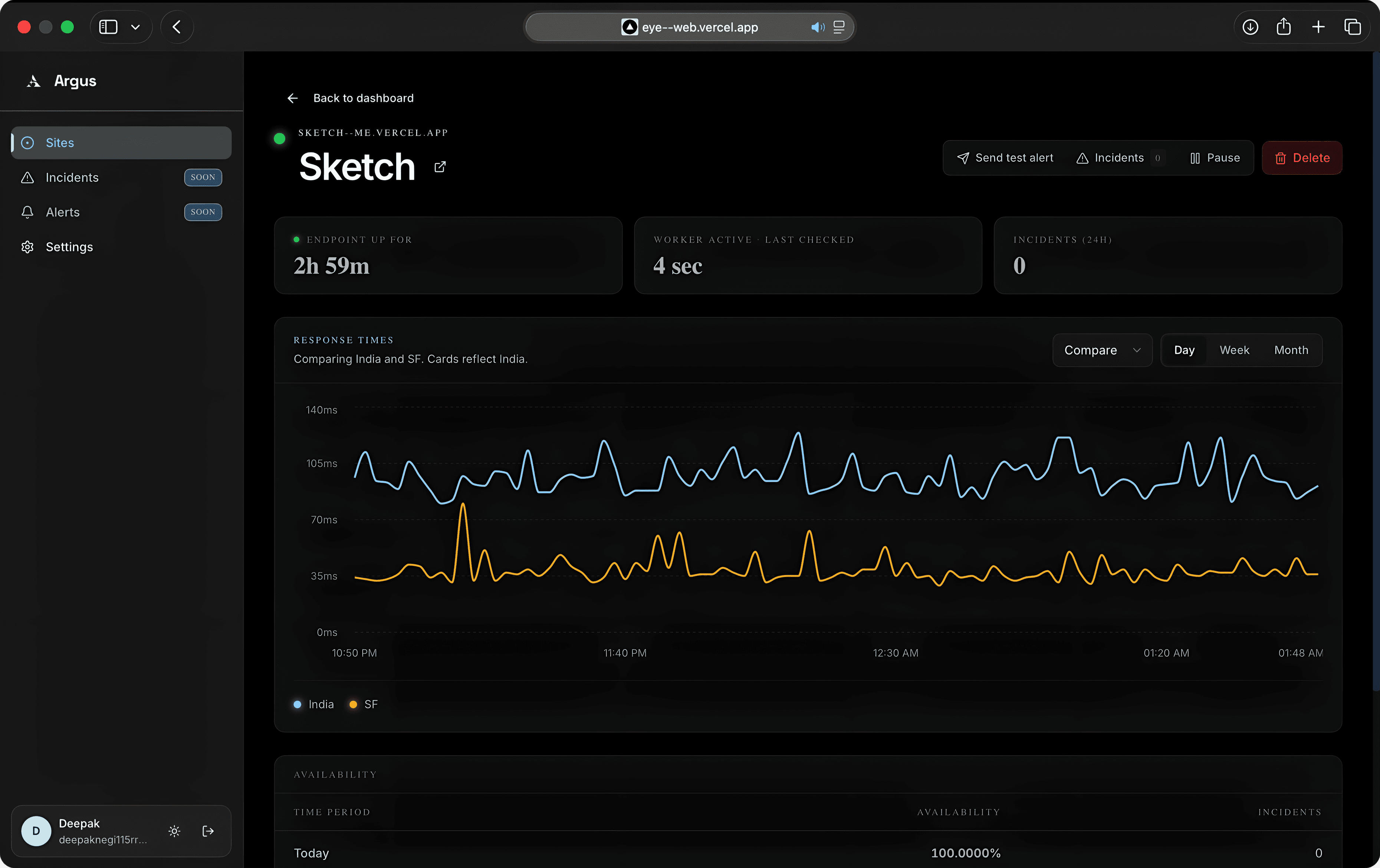
Task: Click the Alerts bell icon
Action: pos(27,212)
